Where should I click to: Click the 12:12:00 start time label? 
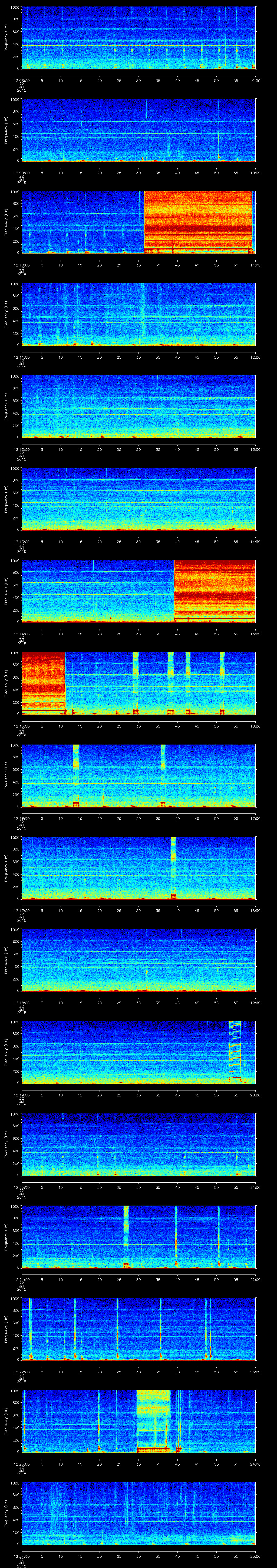tap(21, 449)
